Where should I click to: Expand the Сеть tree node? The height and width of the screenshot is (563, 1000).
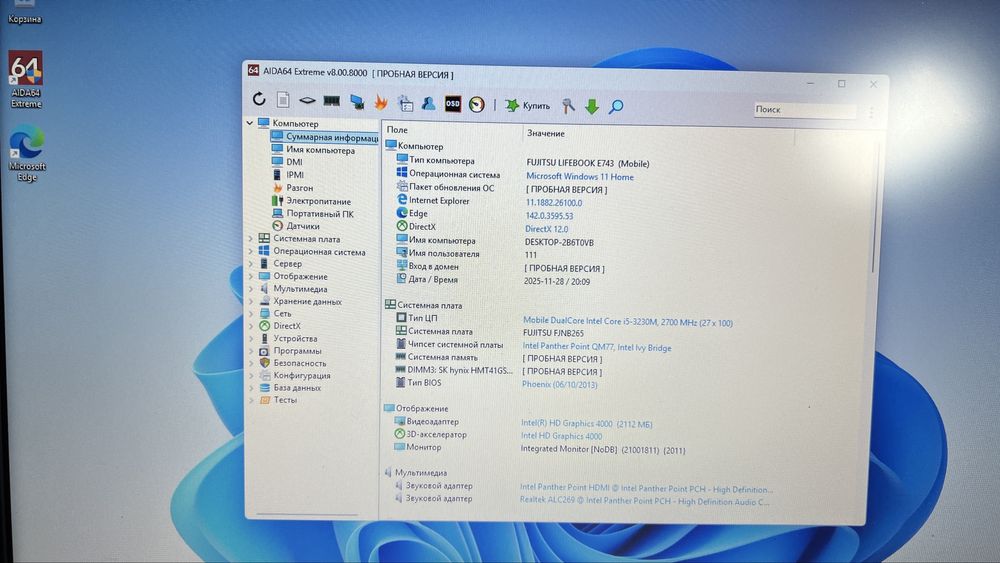point(251,313)
